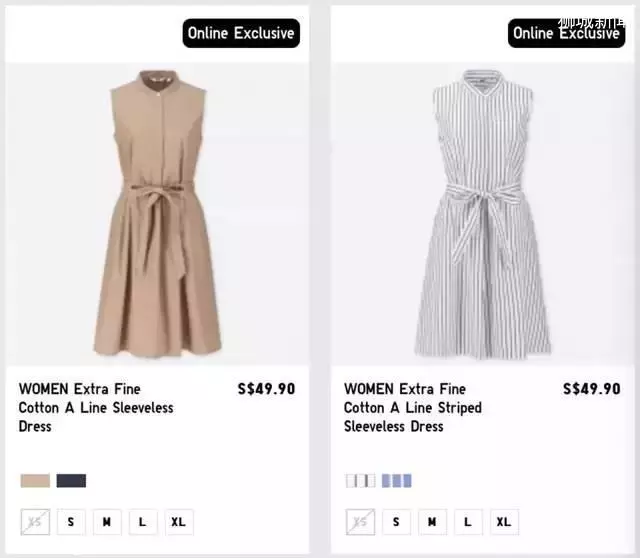Select size M for beige dress
Viewport: 640px width, 558px height.
point(107,522)
